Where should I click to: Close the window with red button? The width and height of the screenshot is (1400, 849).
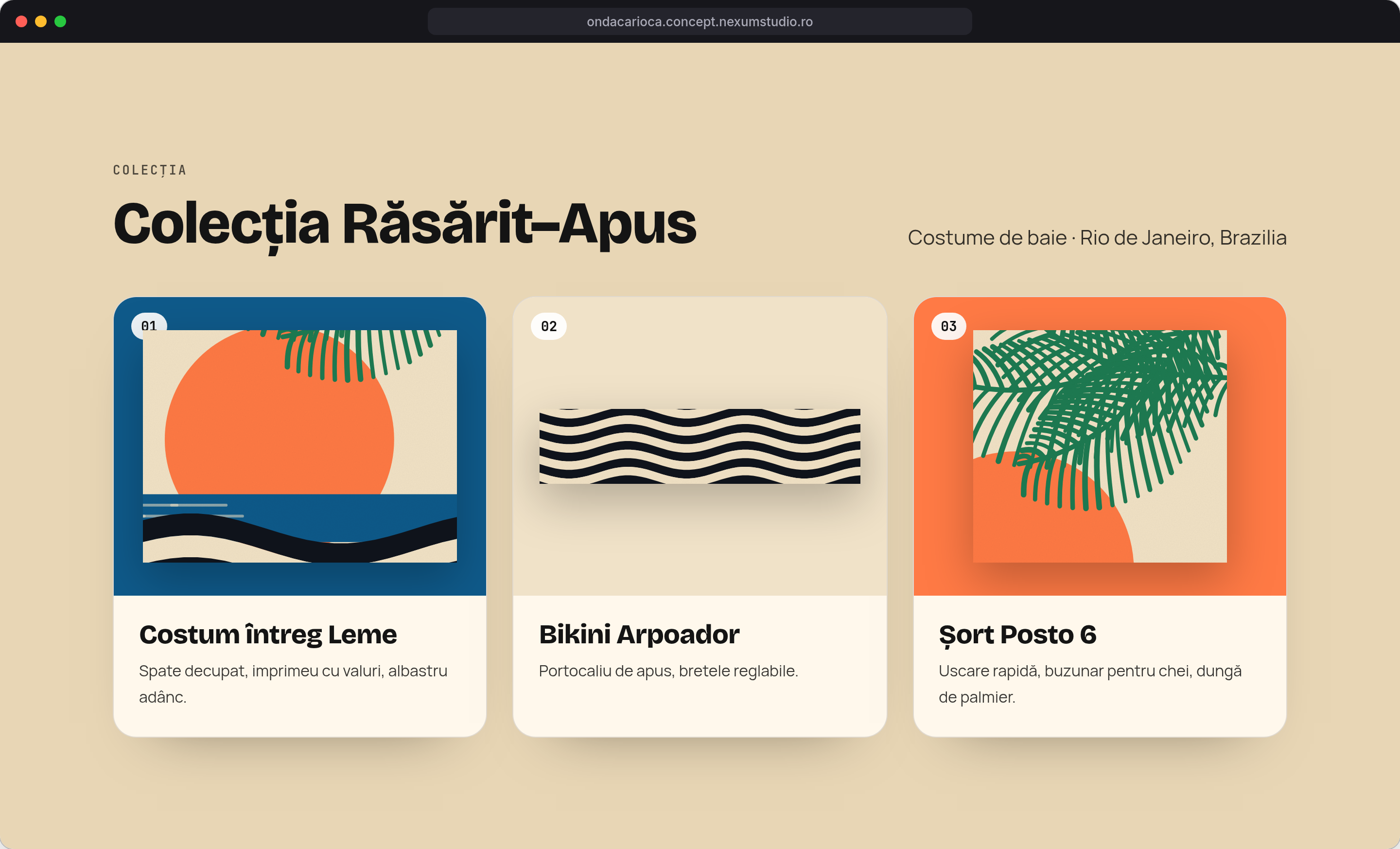pyautogui.click(x=21, y=21)
